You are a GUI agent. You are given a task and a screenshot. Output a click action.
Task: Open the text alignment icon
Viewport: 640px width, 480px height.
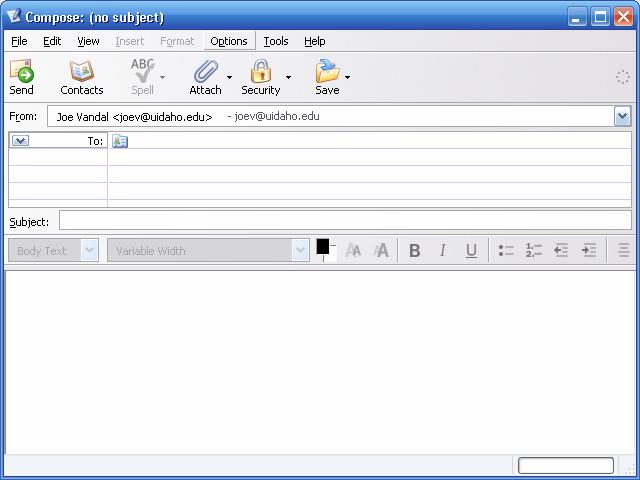click(x=624, y=250)
